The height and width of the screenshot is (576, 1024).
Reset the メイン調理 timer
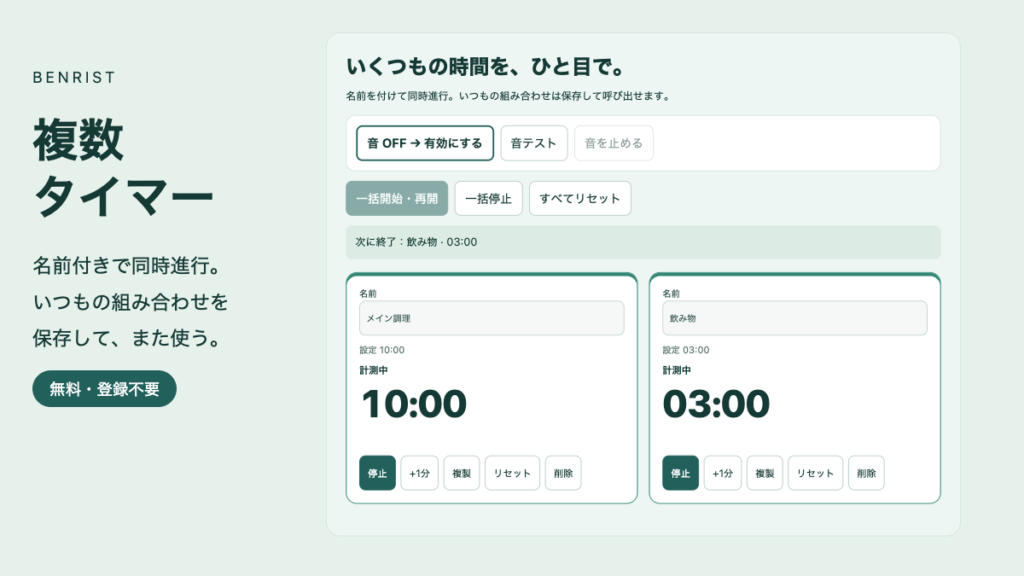click(x=512, y=473)
